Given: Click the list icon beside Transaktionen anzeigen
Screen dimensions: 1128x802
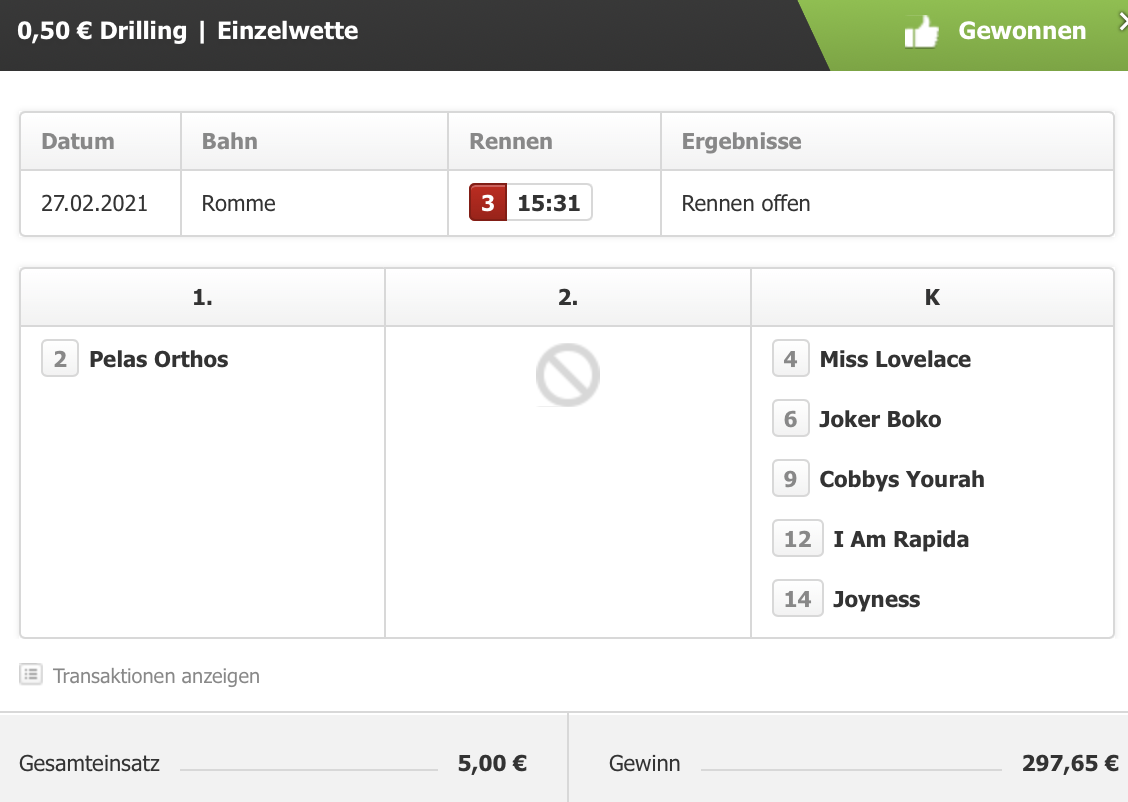Looking at the screenshot, I should pos(31,675).
